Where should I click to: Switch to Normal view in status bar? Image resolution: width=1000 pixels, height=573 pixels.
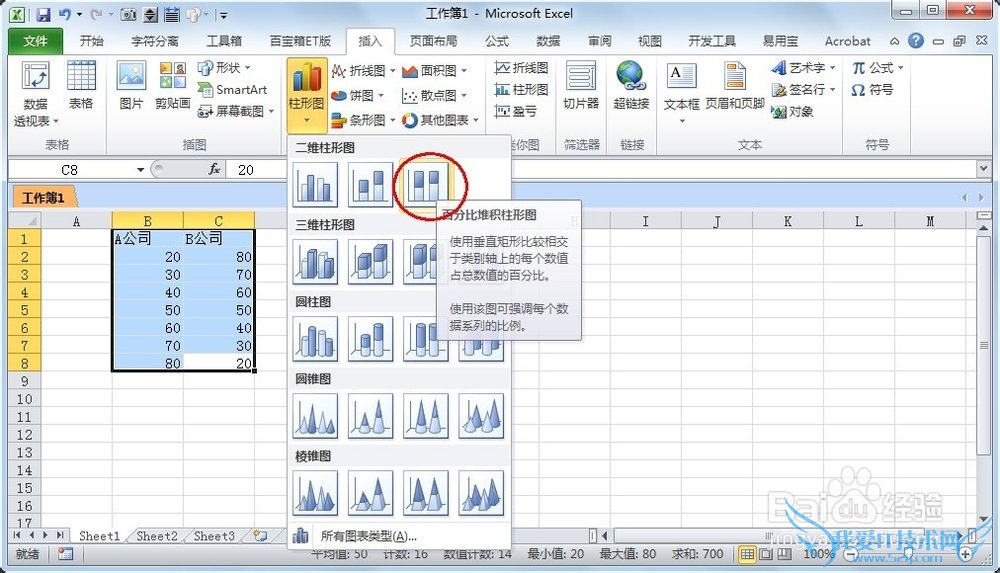coord(747,553)
